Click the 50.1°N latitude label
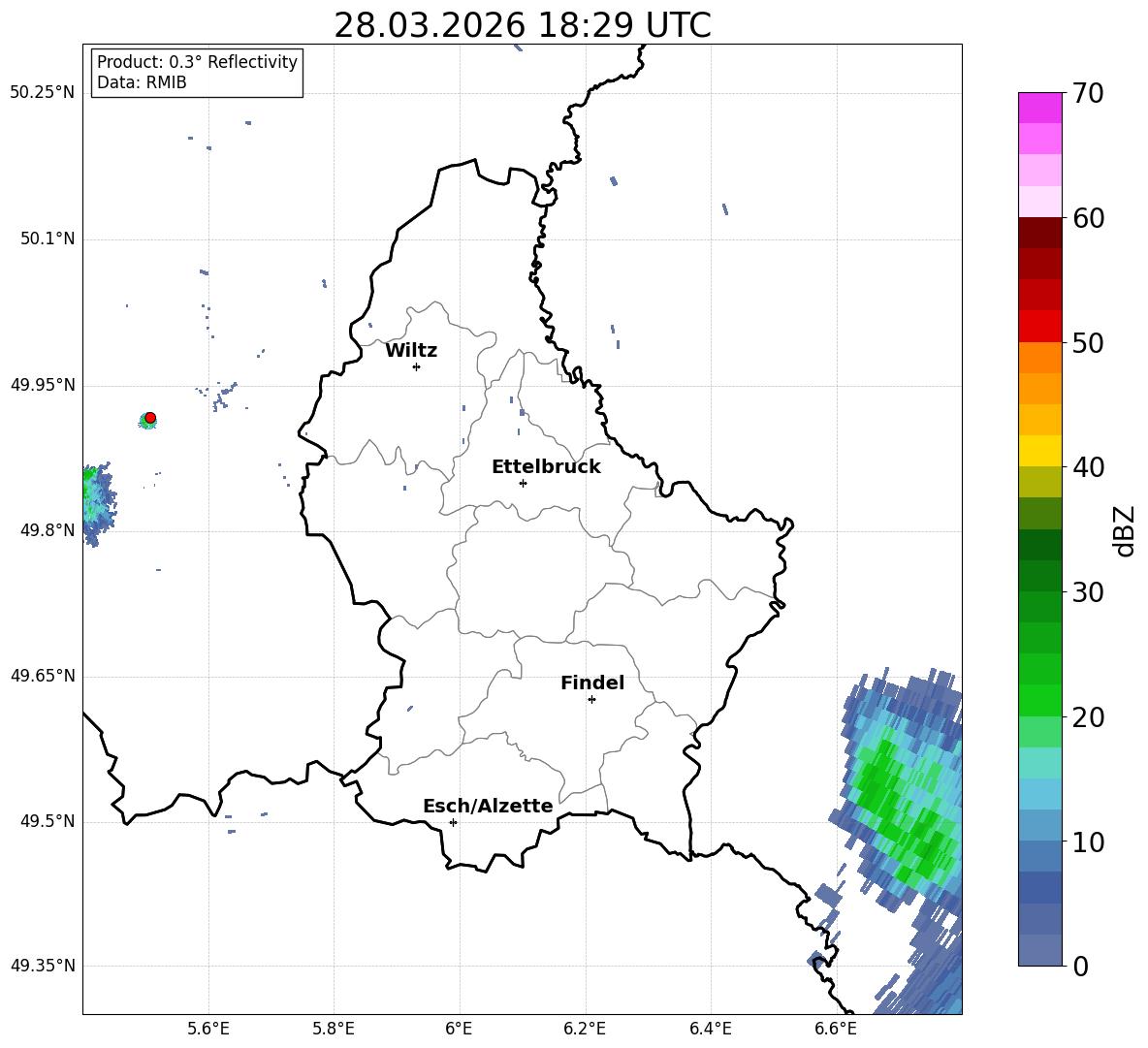This screenshot has height=1048, width=1148. [48, 238]
